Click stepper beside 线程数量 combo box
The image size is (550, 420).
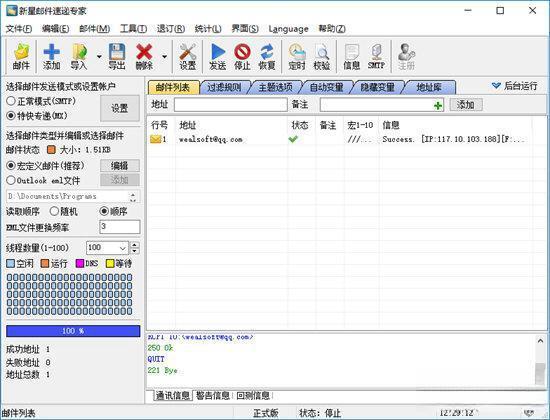[135, 248]
